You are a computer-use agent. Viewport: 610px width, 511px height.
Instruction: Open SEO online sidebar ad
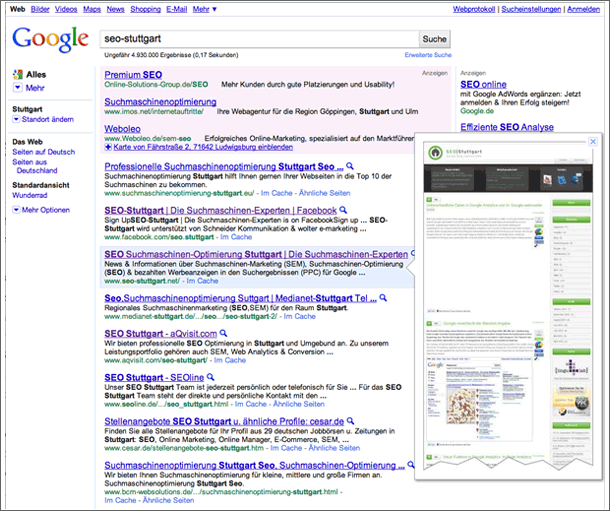[x=483, y=84]
